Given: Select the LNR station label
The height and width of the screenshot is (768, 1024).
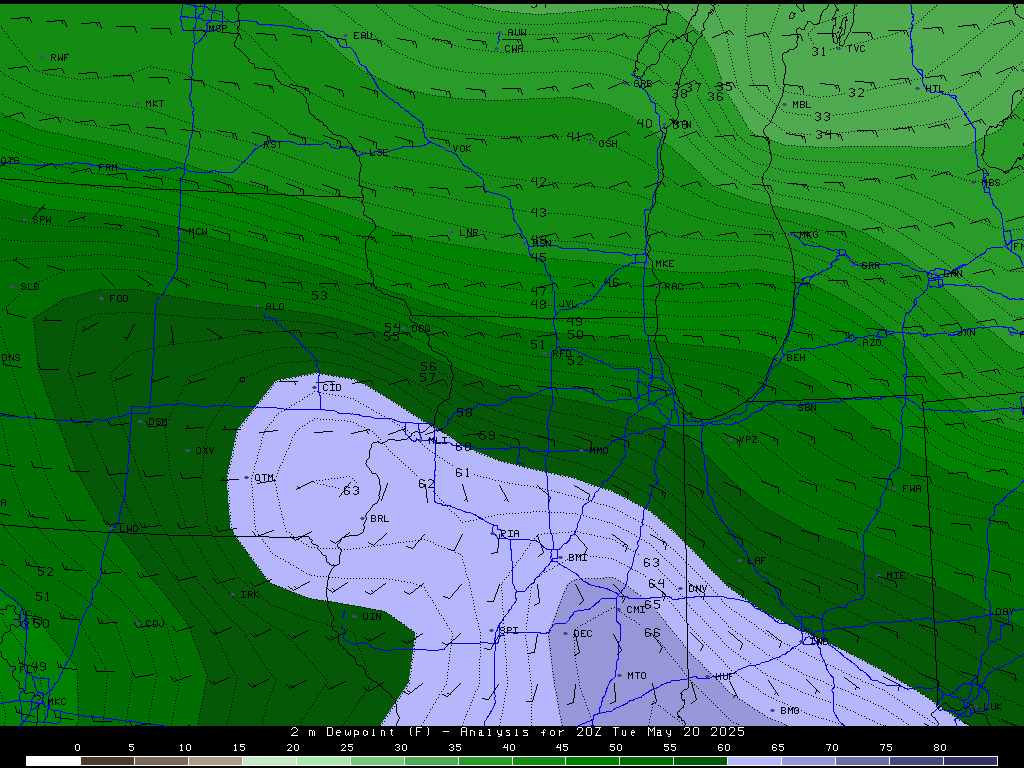Looking at the screenshot, I should pos(469,233).
